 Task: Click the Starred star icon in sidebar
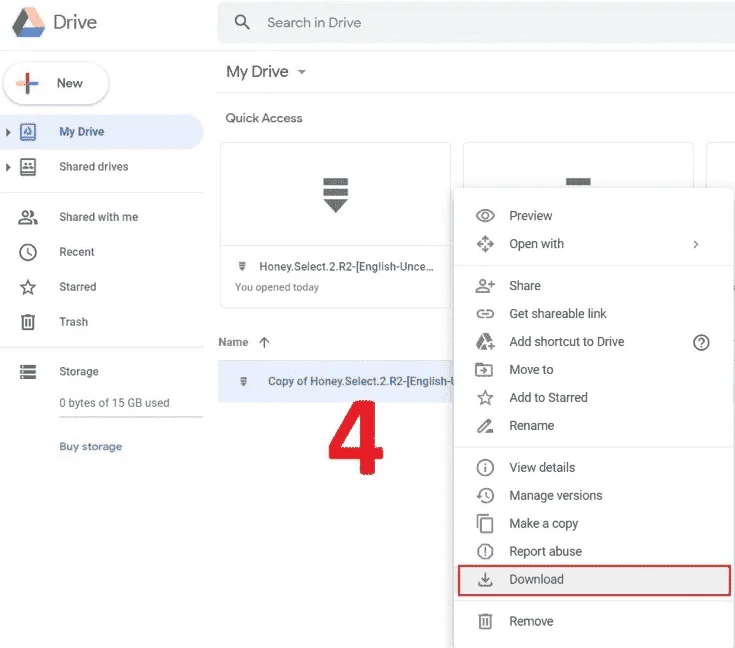tap(28, 287)
